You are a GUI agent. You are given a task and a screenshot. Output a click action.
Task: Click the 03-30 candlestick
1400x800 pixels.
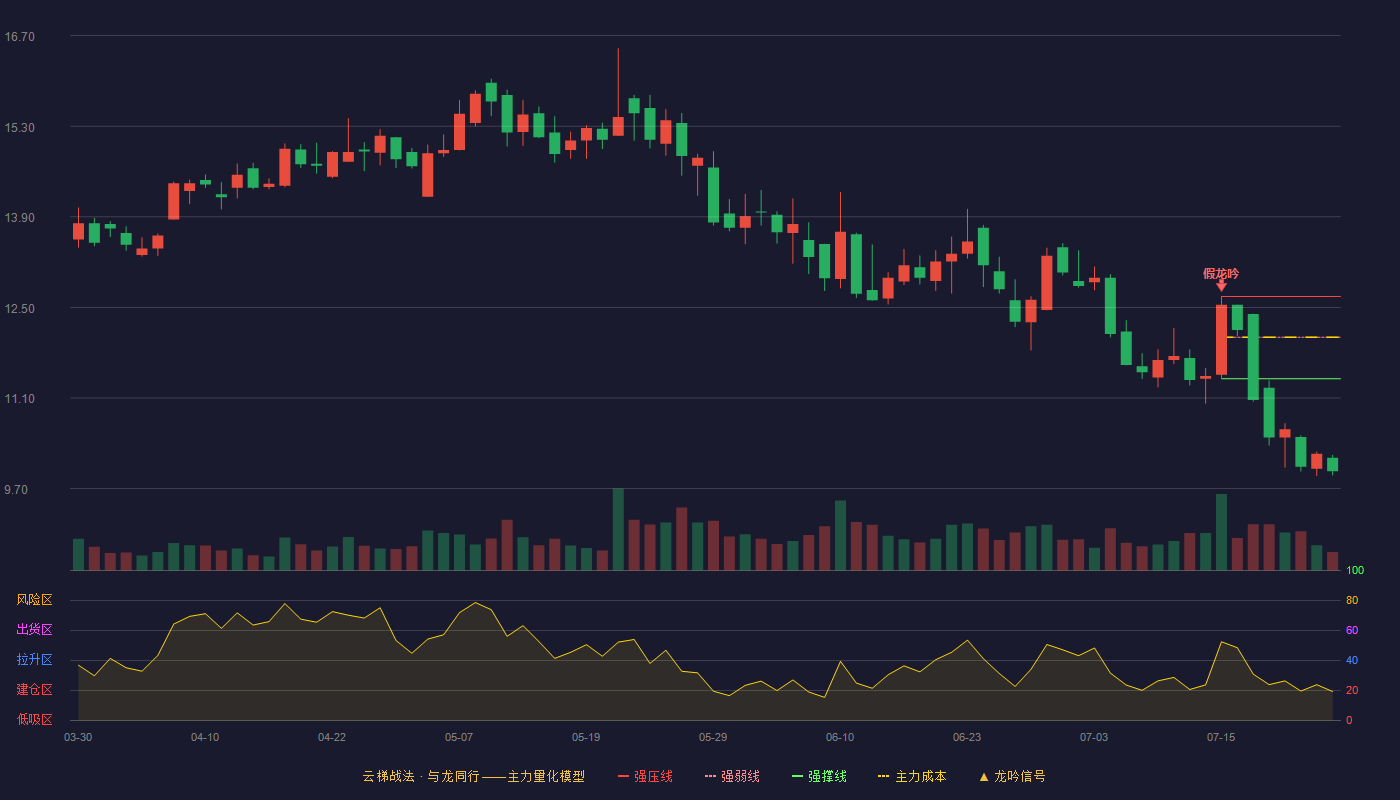pyautogui.click(x=78, y=230)
